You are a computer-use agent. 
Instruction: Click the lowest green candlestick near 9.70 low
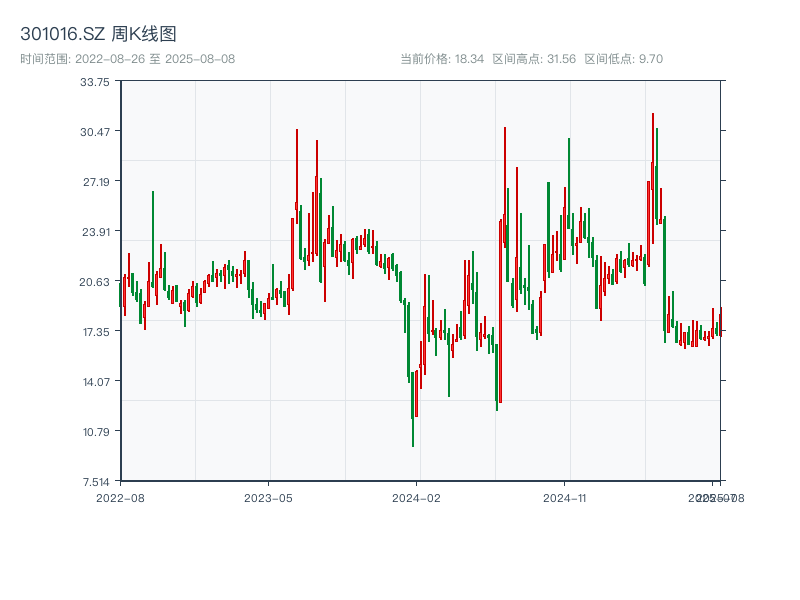[x=413, y=410]
